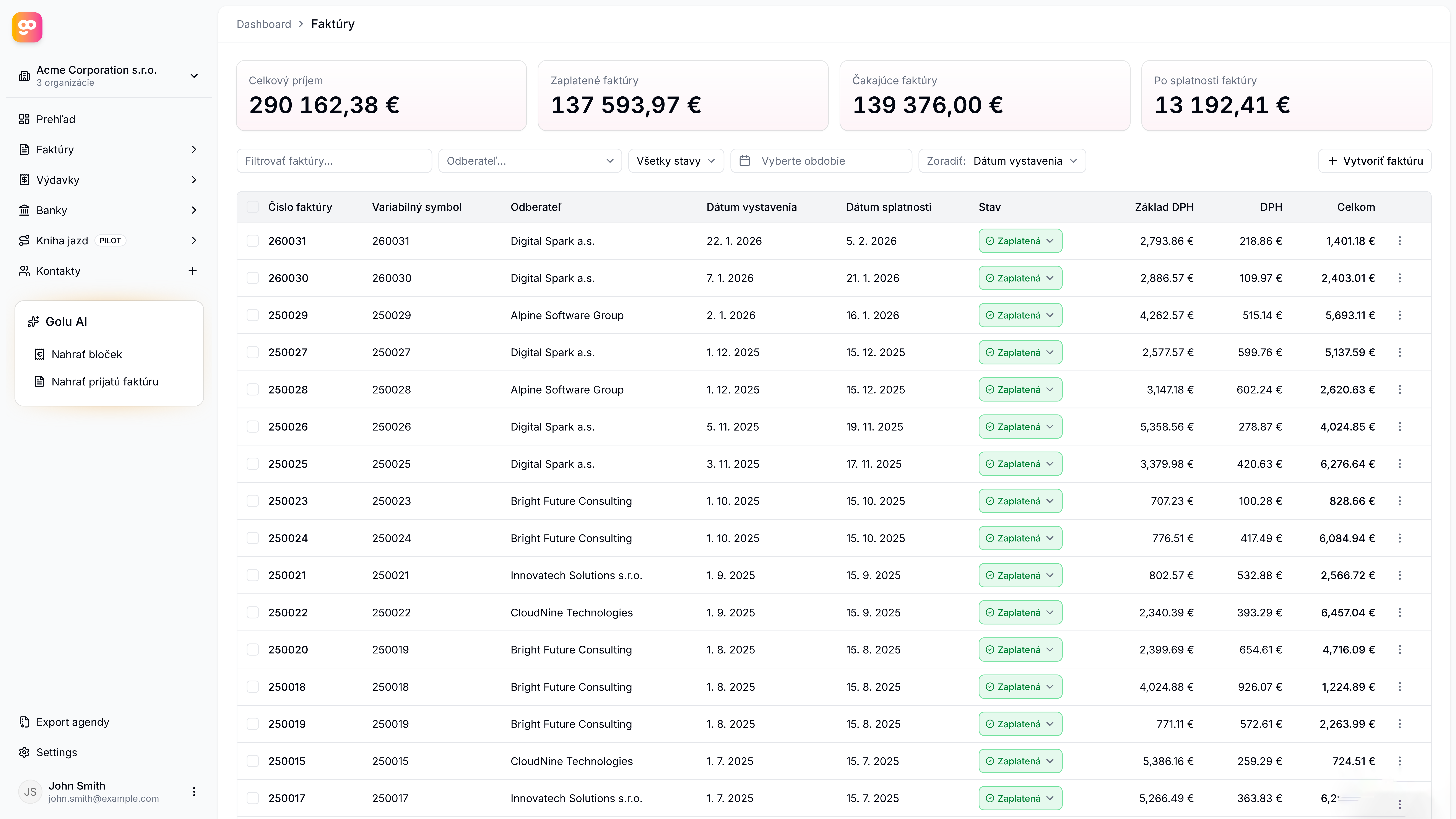
Task: Expand the Výdavky sidebar chevron
Action: (194, 180)
